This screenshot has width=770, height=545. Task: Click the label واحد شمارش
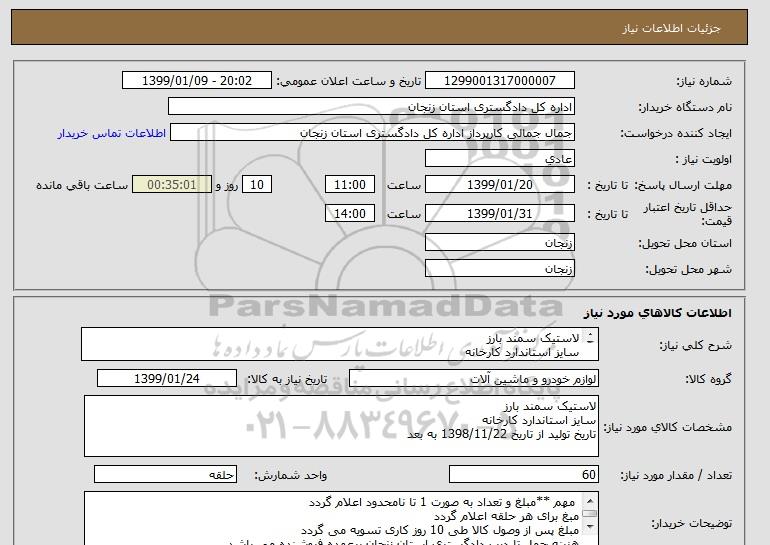pyautogui.click(x=291, y=475)
